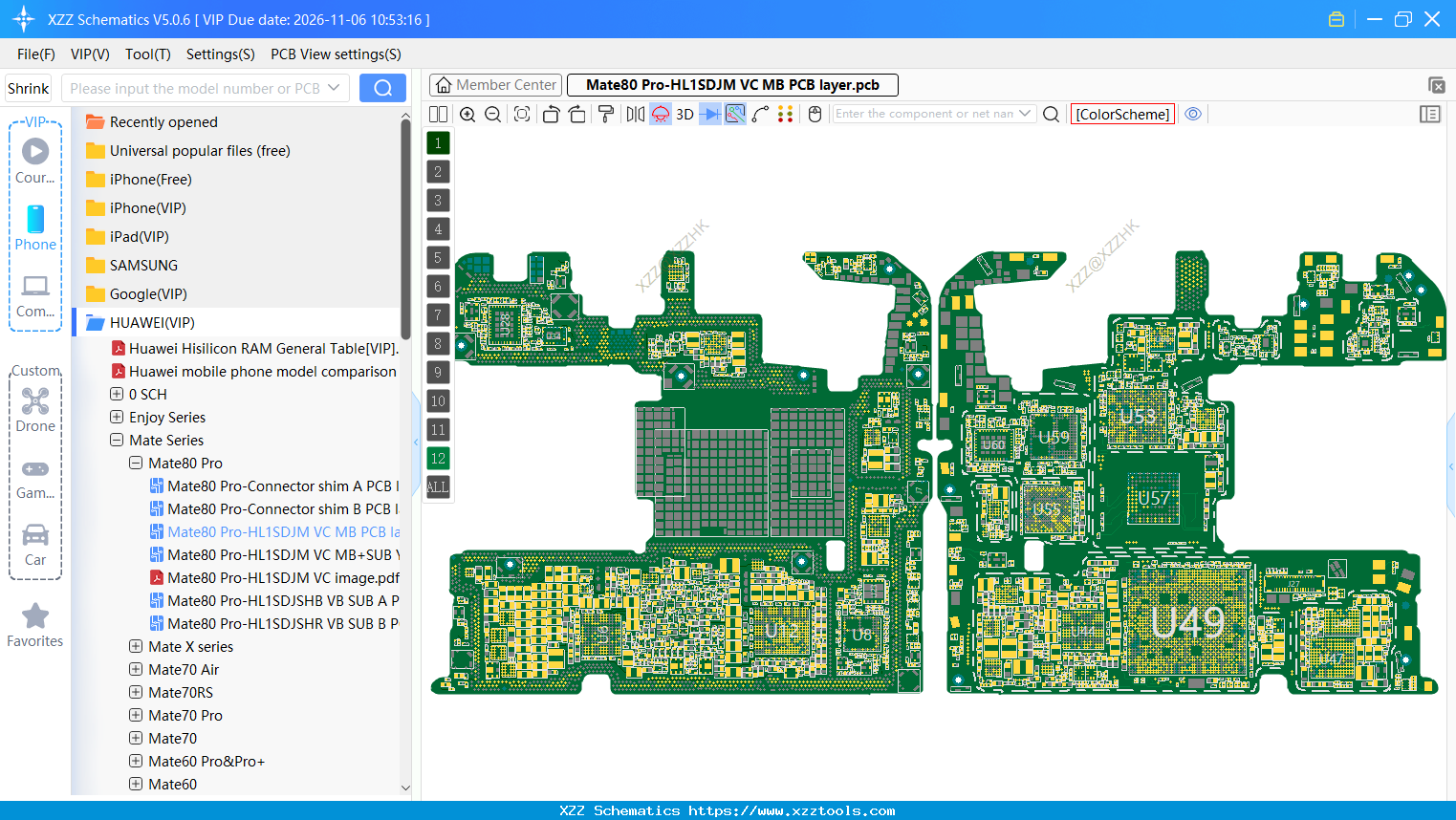Viewport: 1456px width, 820px height.
Task: Open the ColorScheme selector
Action: (x=1121, y=113)
